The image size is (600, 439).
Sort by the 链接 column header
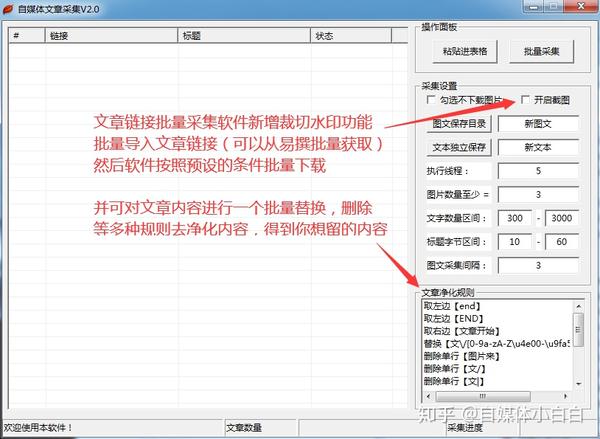(x=111, y=36)
